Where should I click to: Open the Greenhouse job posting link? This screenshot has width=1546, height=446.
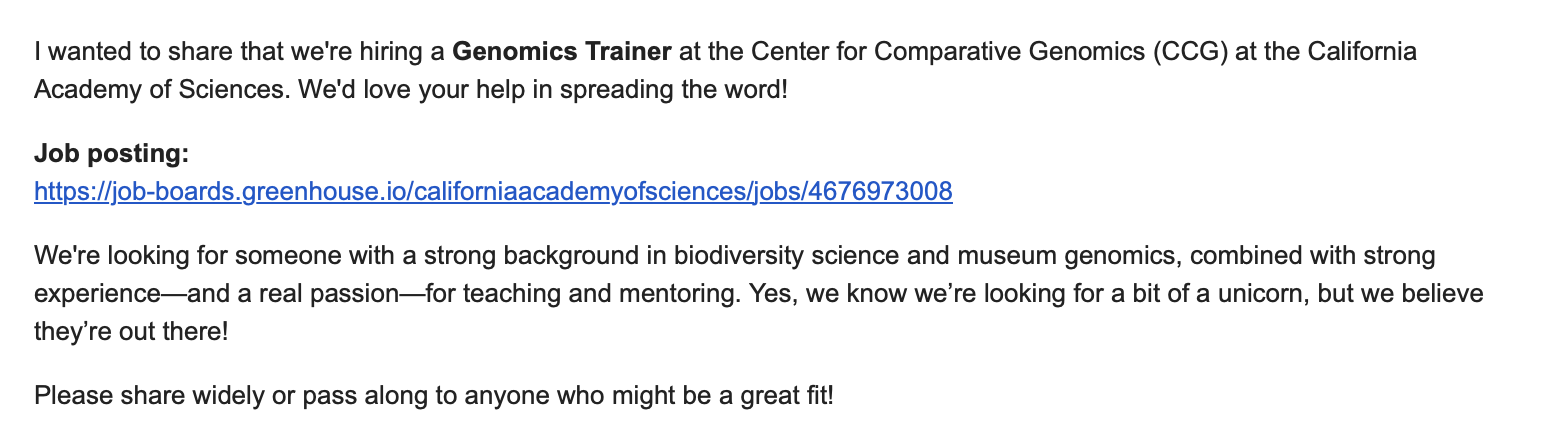pos(493,190)
